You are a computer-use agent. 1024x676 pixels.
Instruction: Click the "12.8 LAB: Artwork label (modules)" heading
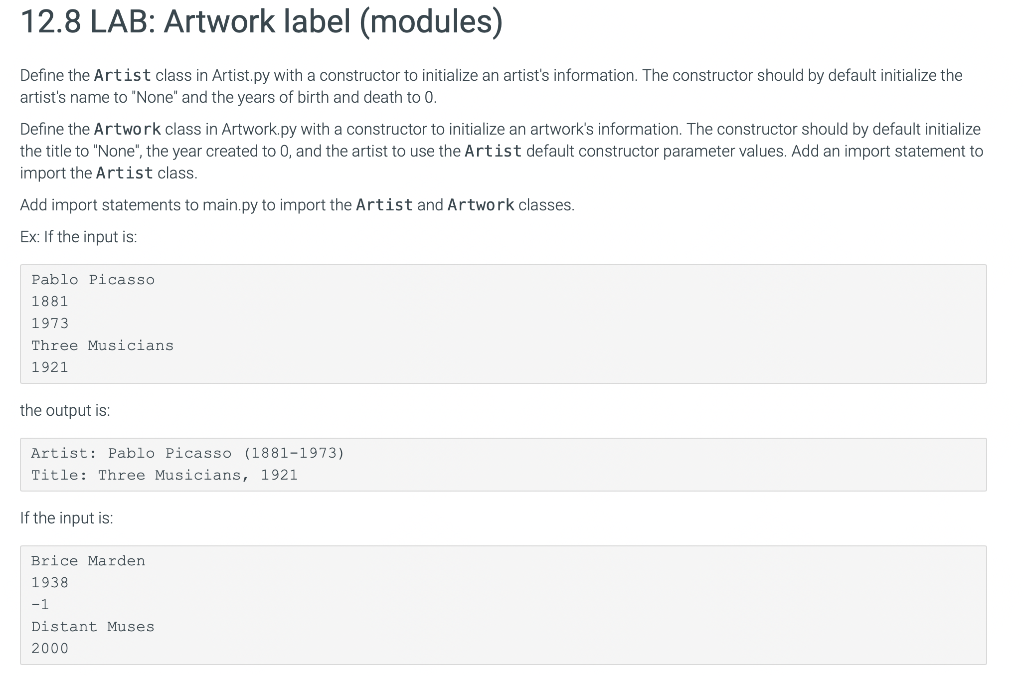(261, 23)
